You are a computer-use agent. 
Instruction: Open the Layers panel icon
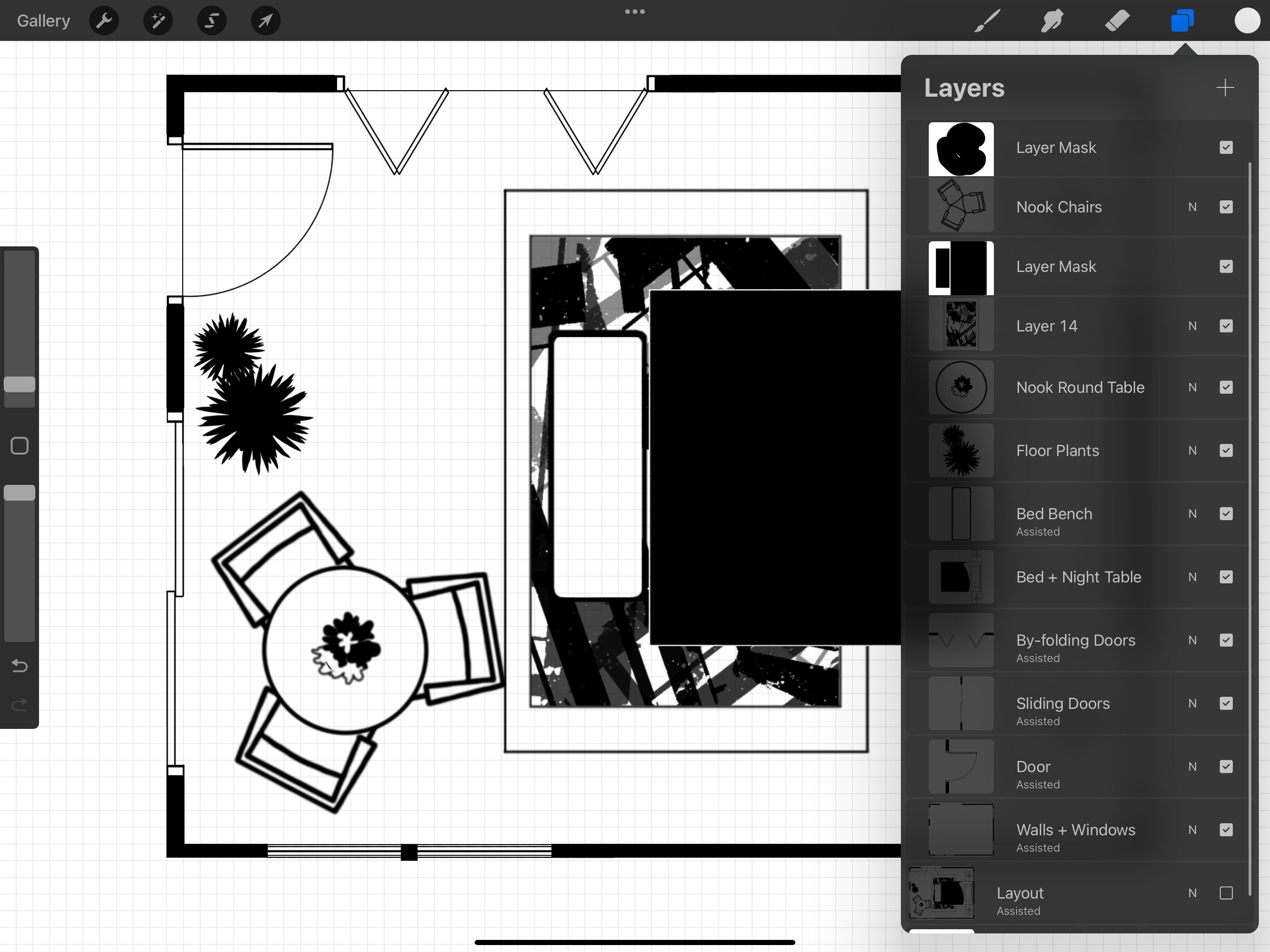1182,20
